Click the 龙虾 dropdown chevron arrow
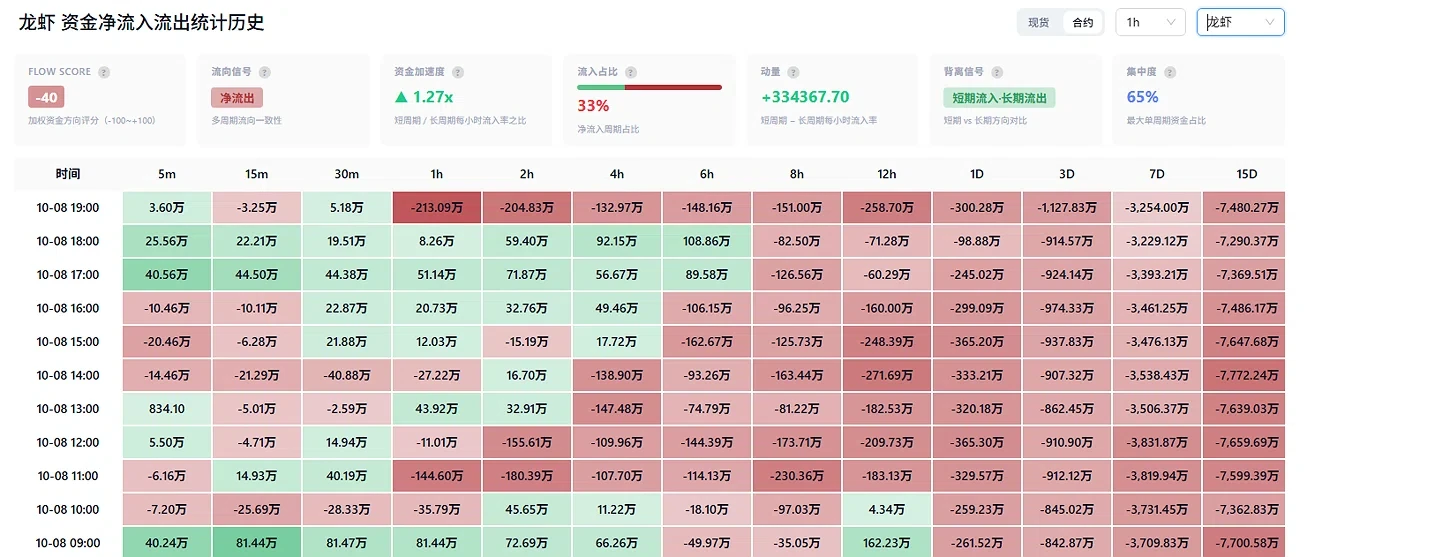This screenshot has height=557, width=1435. (1270, 22)
